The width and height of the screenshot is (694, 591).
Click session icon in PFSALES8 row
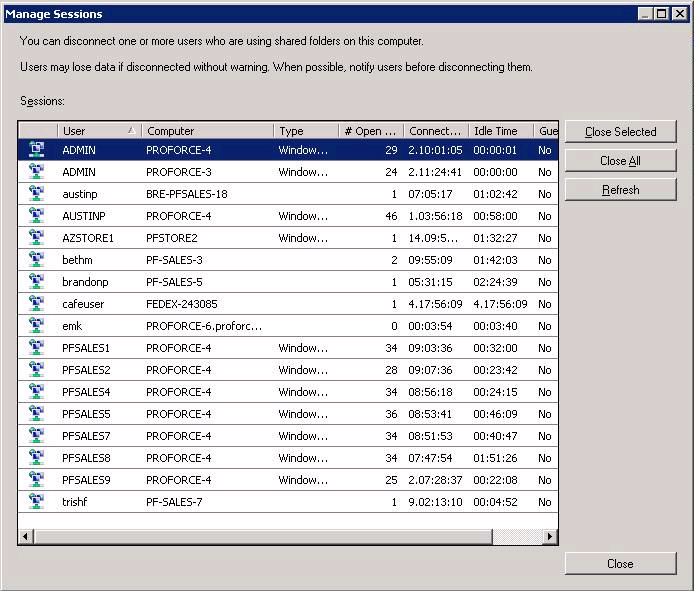click(36, 457)
